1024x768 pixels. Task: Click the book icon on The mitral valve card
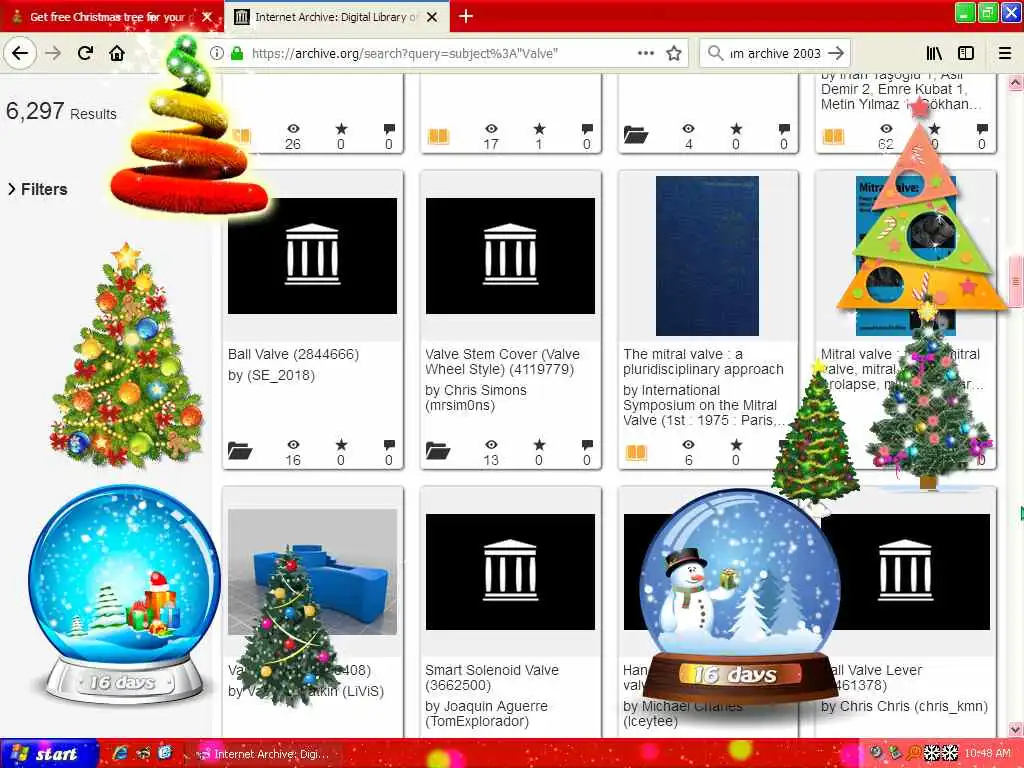point(636,452)
